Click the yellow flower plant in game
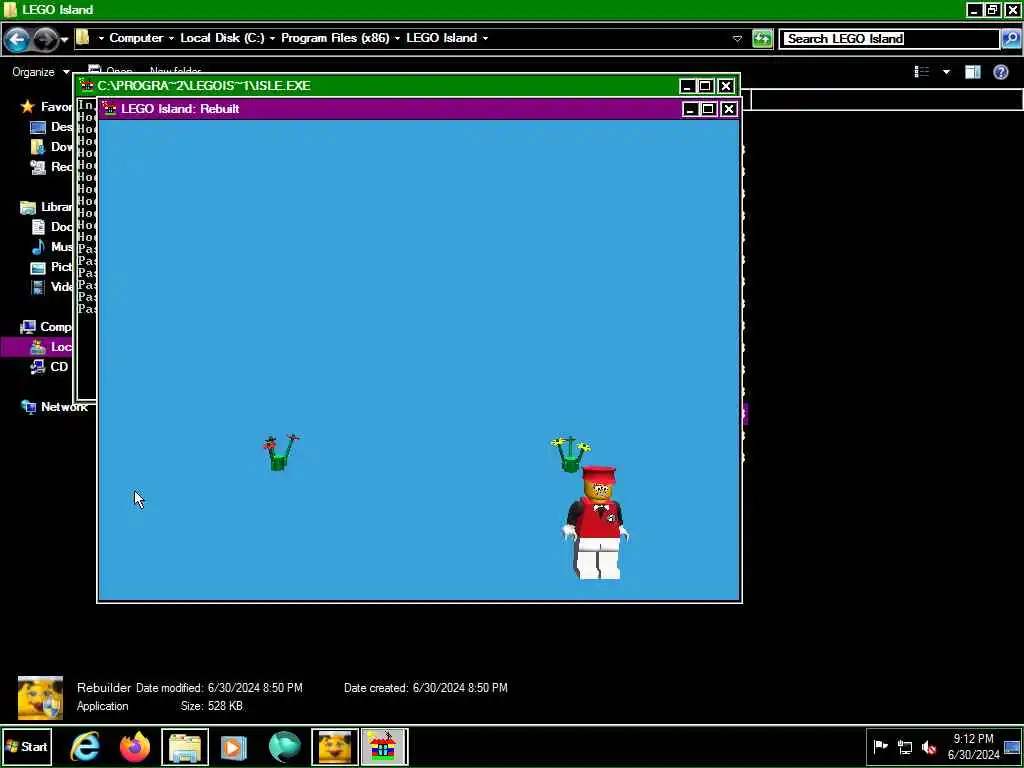This screenshot has width=1024, height=768. pos(570,454)
